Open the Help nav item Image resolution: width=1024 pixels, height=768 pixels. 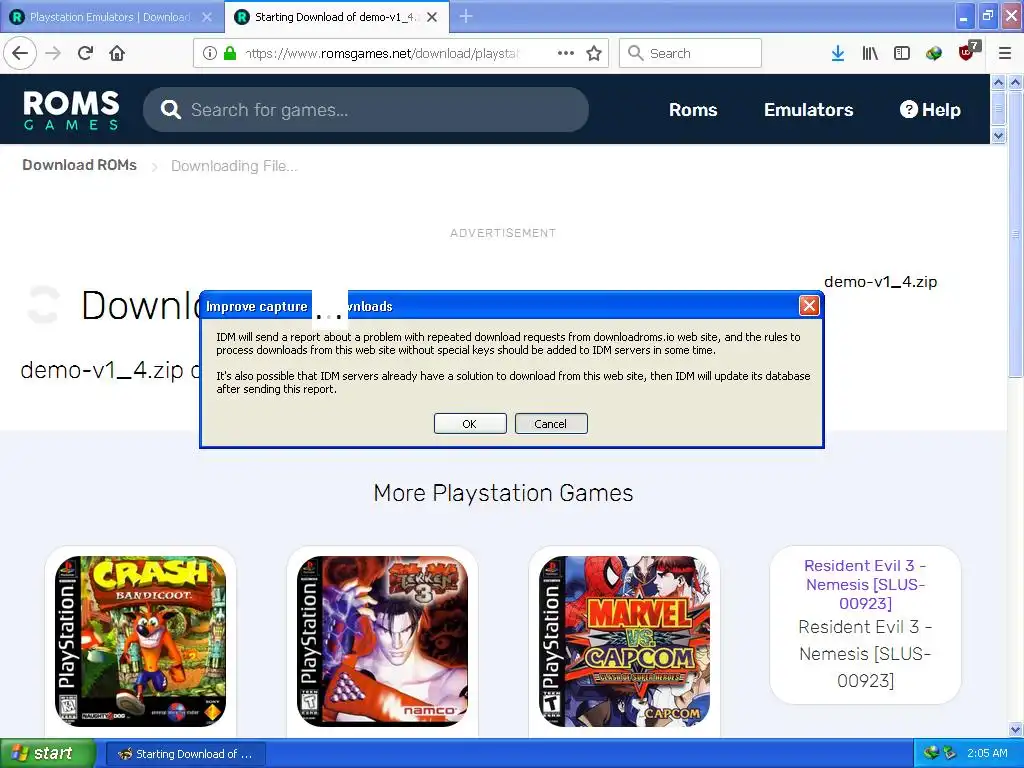coord(930,110)
